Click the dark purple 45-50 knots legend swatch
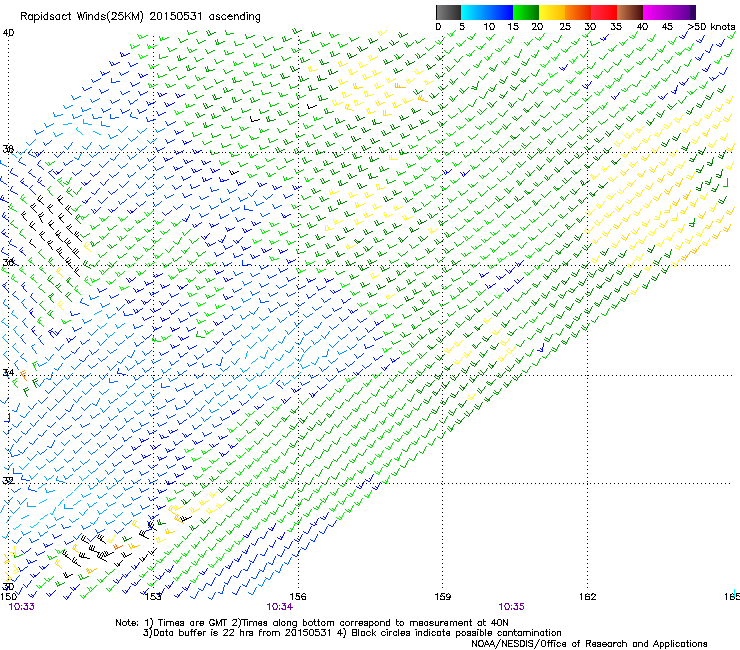Viewport: 740px width, 650px height. tap(682, 12)
